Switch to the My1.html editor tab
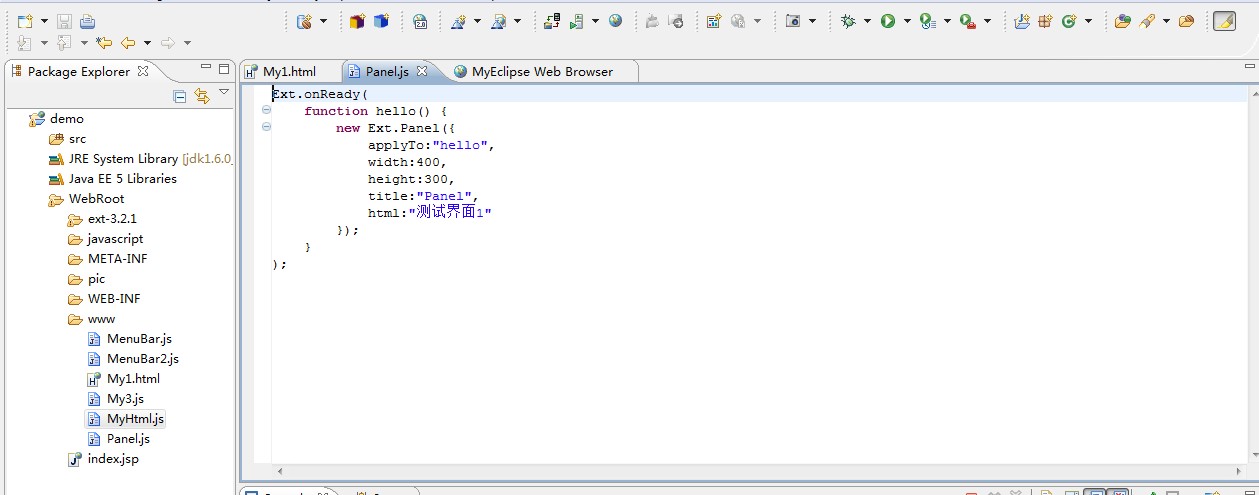Viewport: 1259px width, 495px height. click(x=289, y=72)
